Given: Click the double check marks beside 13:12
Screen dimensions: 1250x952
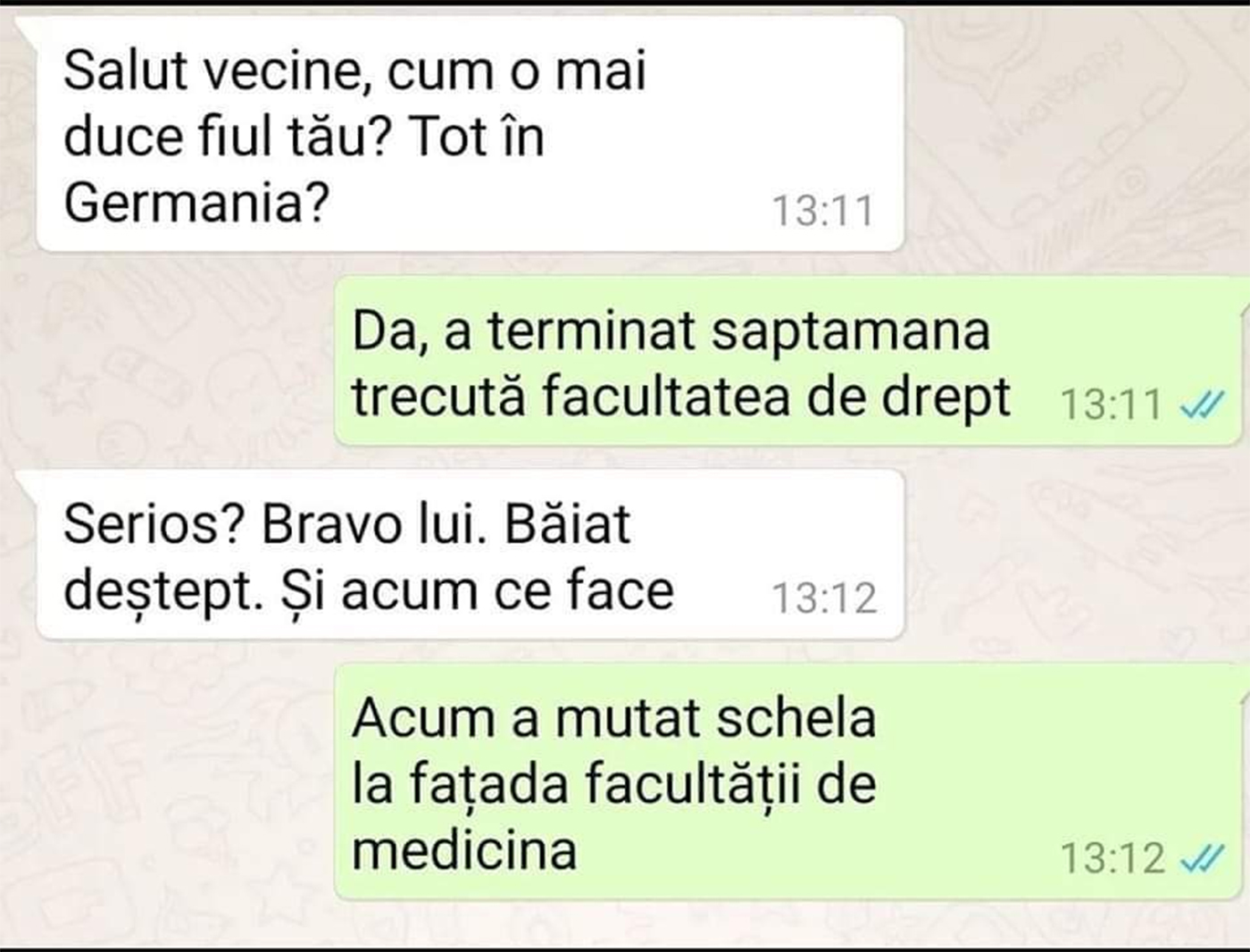Looking at the screenshot, I should 1201,858.
